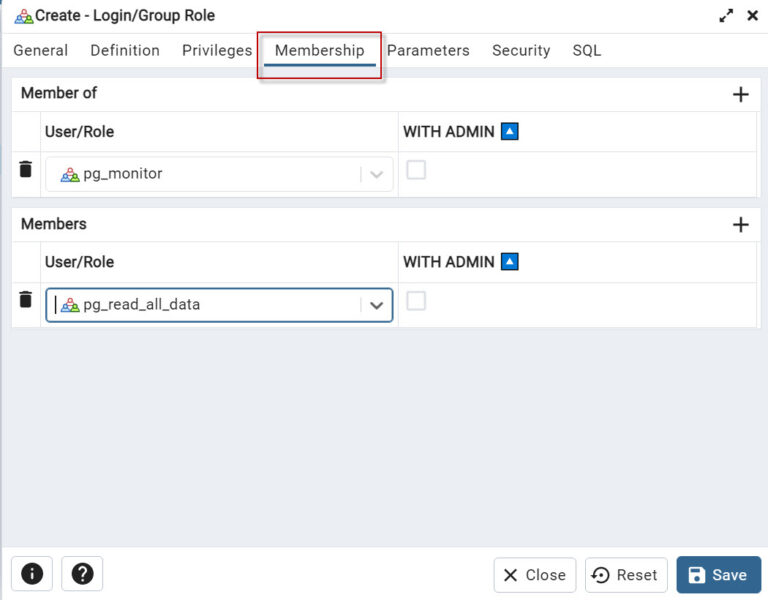
Task: Open the Security tab
Action: pyautogui.click(x=521, y=50)
